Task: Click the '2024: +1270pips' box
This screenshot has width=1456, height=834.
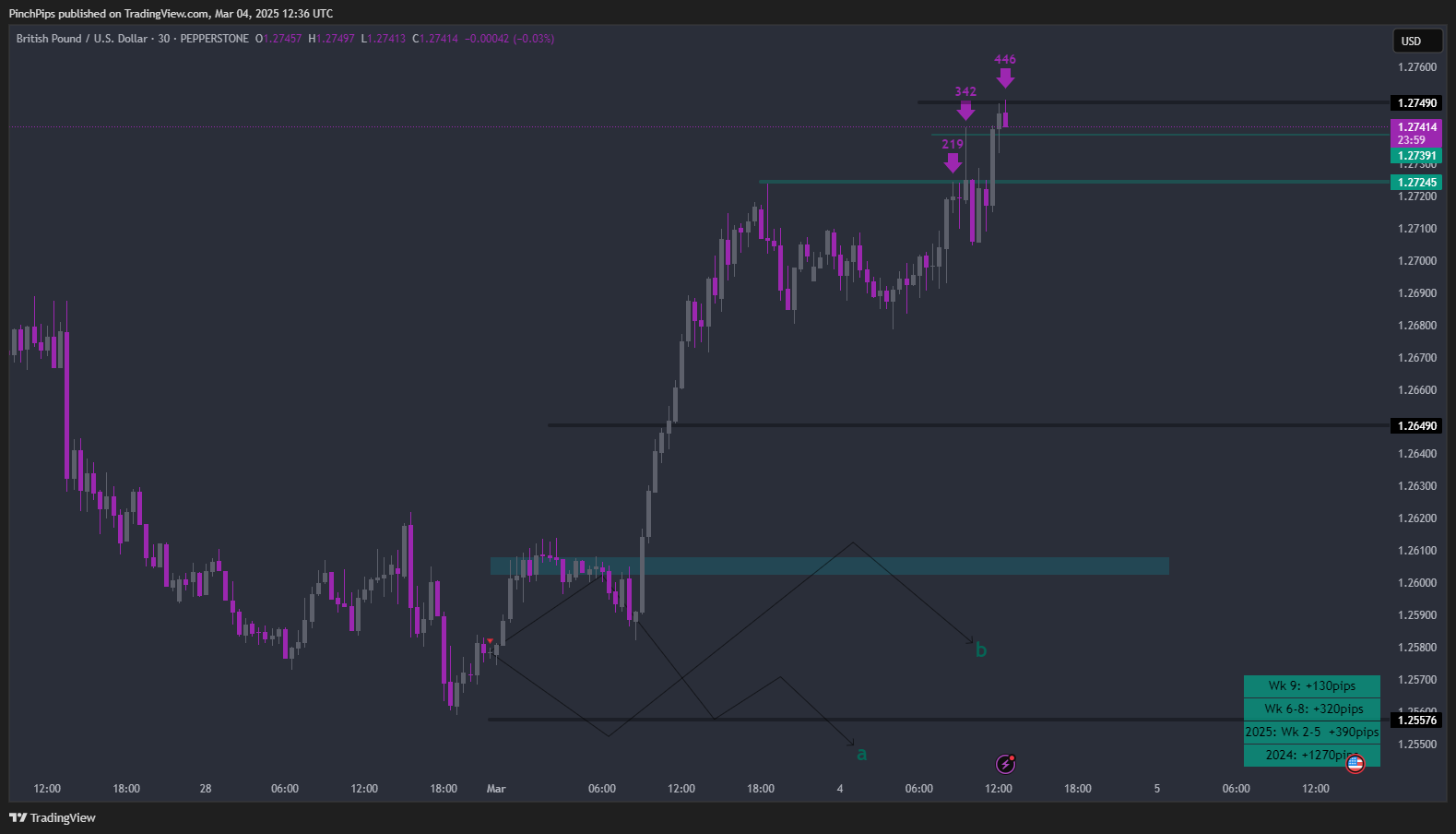Action: coord(1312,756)
